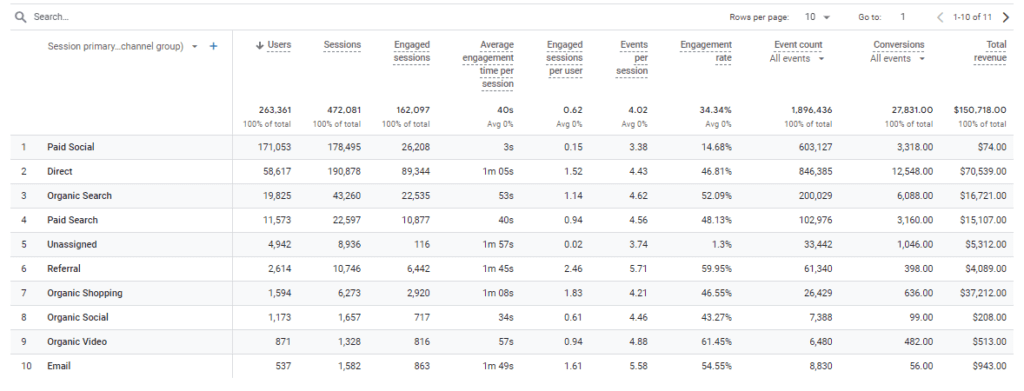This screenshot has height=391, width=1024.
Task: Click Email engagement time 1m 49s
Action: coord(498,366)
